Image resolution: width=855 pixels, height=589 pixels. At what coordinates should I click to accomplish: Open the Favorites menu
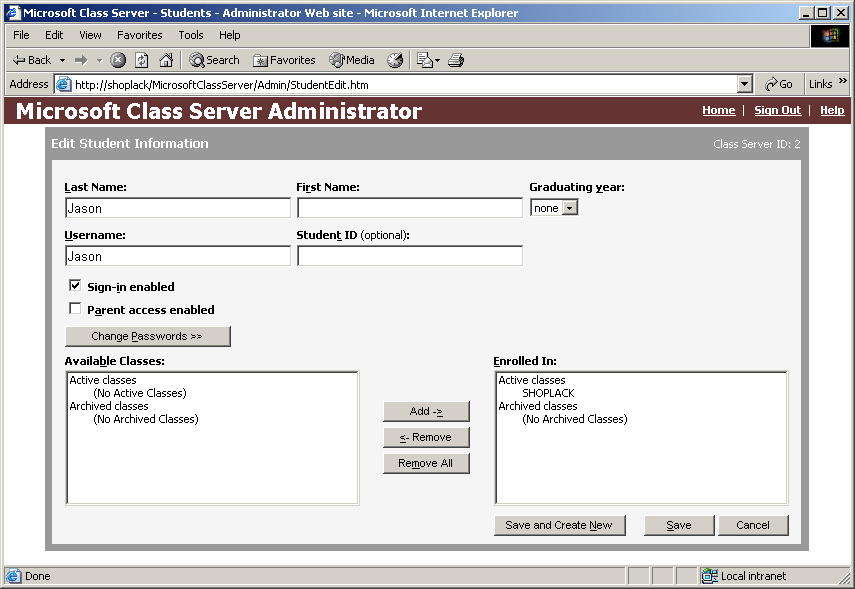140,35
